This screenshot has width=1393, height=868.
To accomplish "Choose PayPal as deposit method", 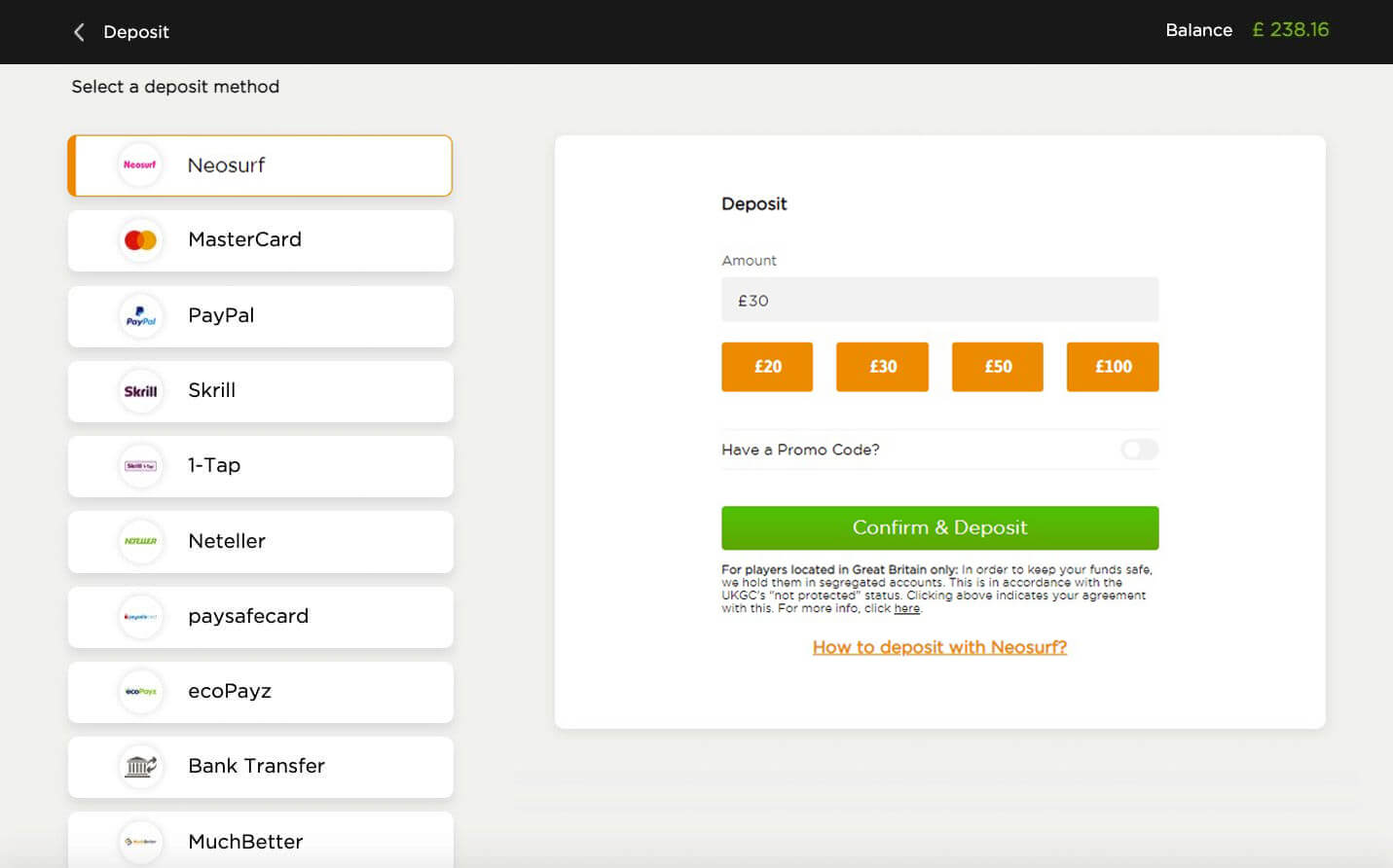I will click(260, 316).
